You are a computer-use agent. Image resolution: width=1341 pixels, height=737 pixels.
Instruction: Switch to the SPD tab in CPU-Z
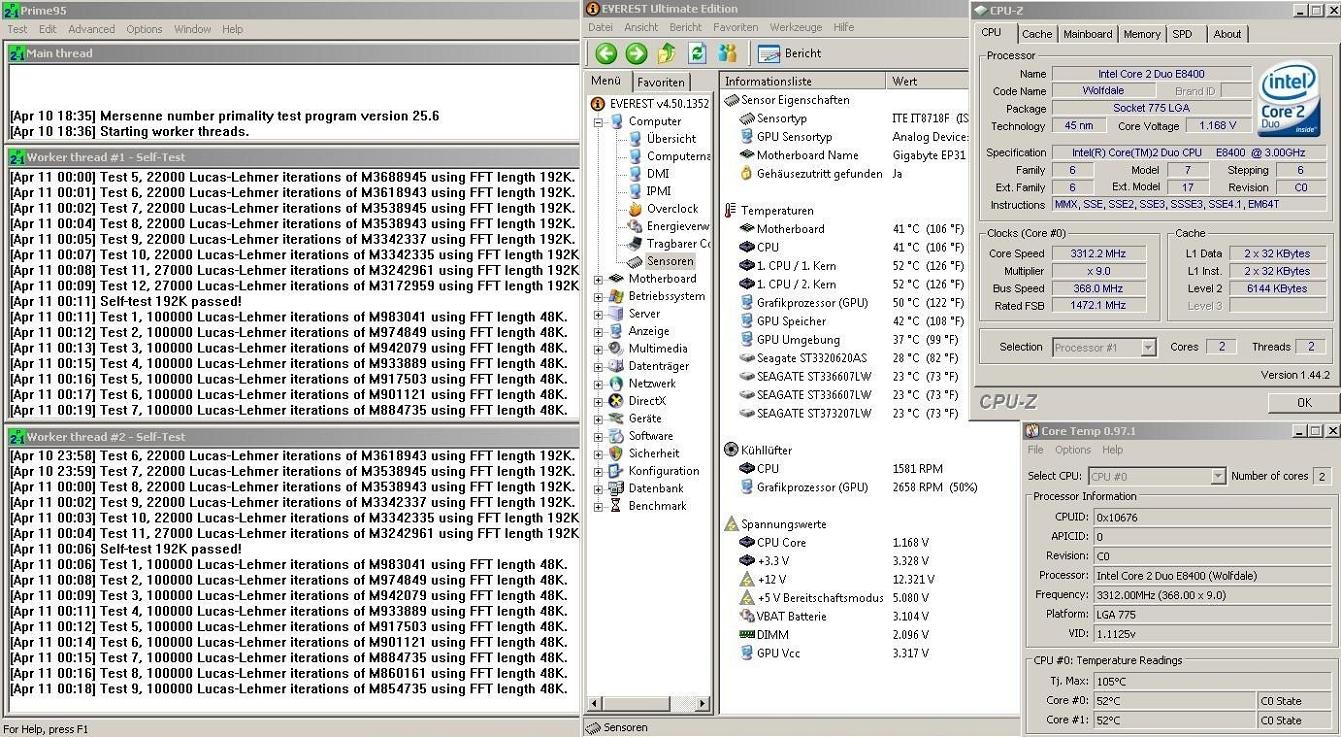tap(1182, 34)
